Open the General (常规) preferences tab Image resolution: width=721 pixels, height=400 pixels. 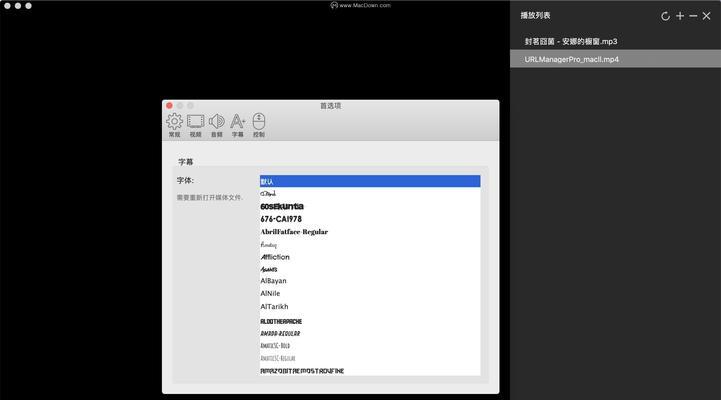click(174, 125)
